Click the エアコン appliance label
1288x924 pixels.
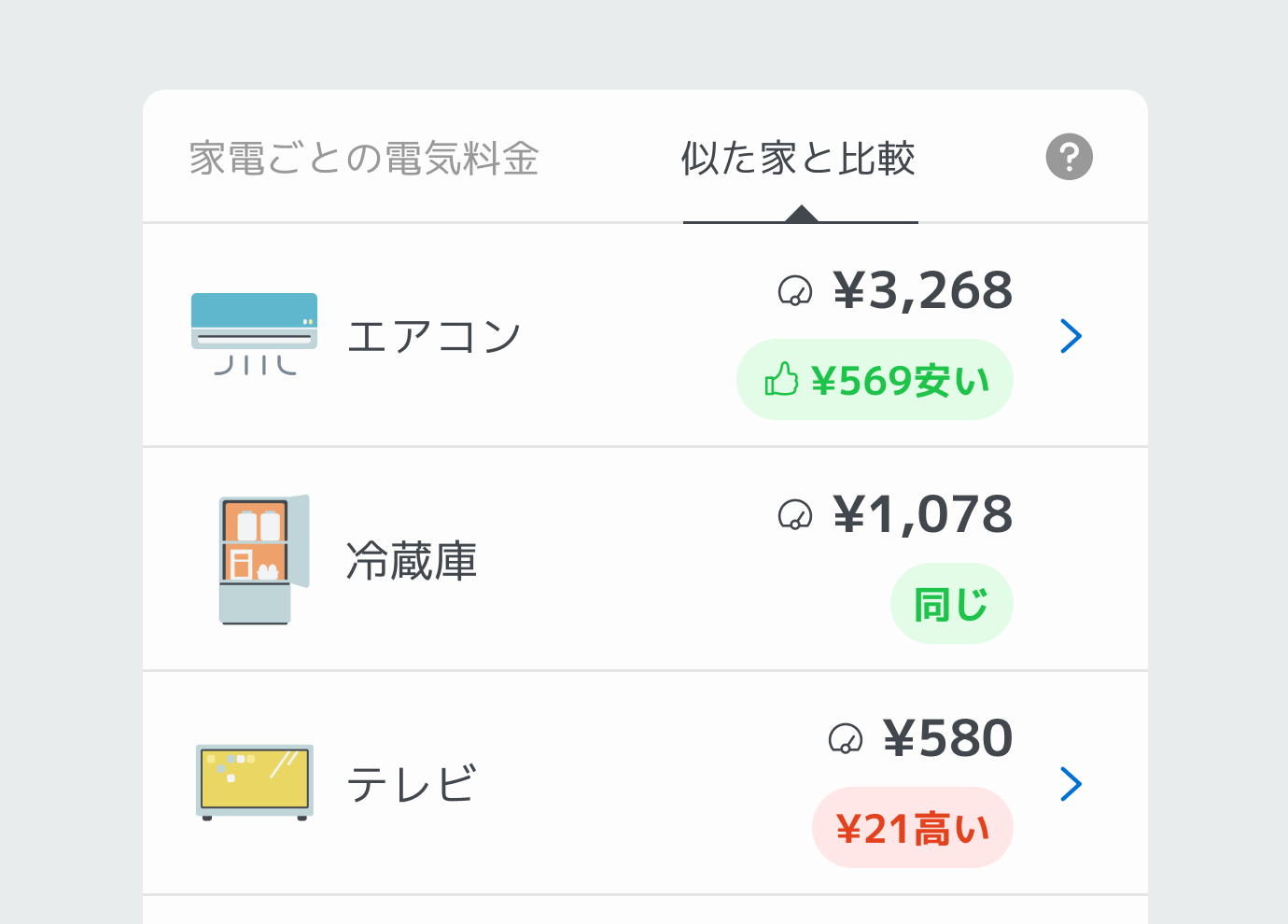point(434,337)
